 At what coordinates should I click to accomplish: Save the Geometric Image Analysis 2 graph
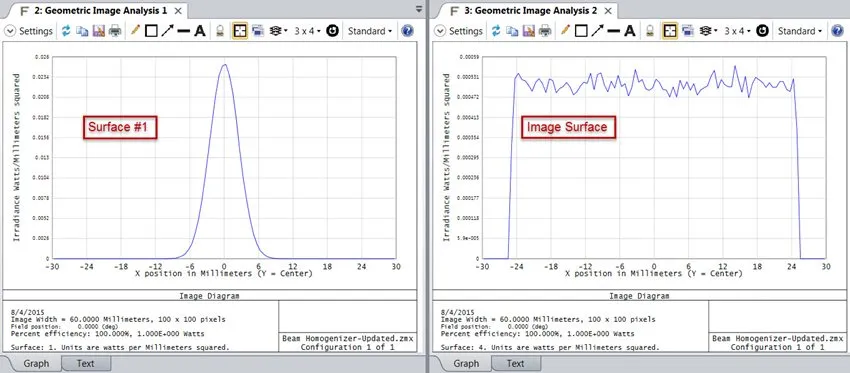(528, 31)
